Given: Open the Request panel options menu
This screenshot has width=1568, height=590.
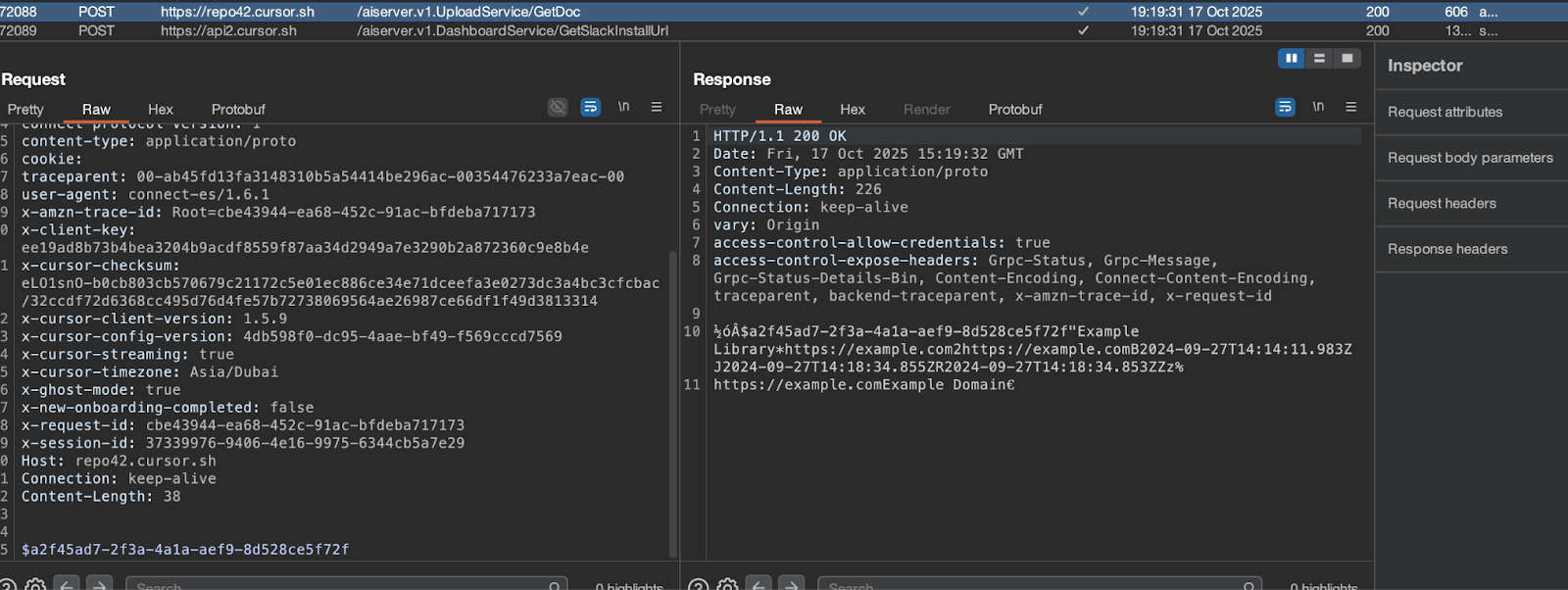Looking at the screenshot, I should (x=657, y=107).
